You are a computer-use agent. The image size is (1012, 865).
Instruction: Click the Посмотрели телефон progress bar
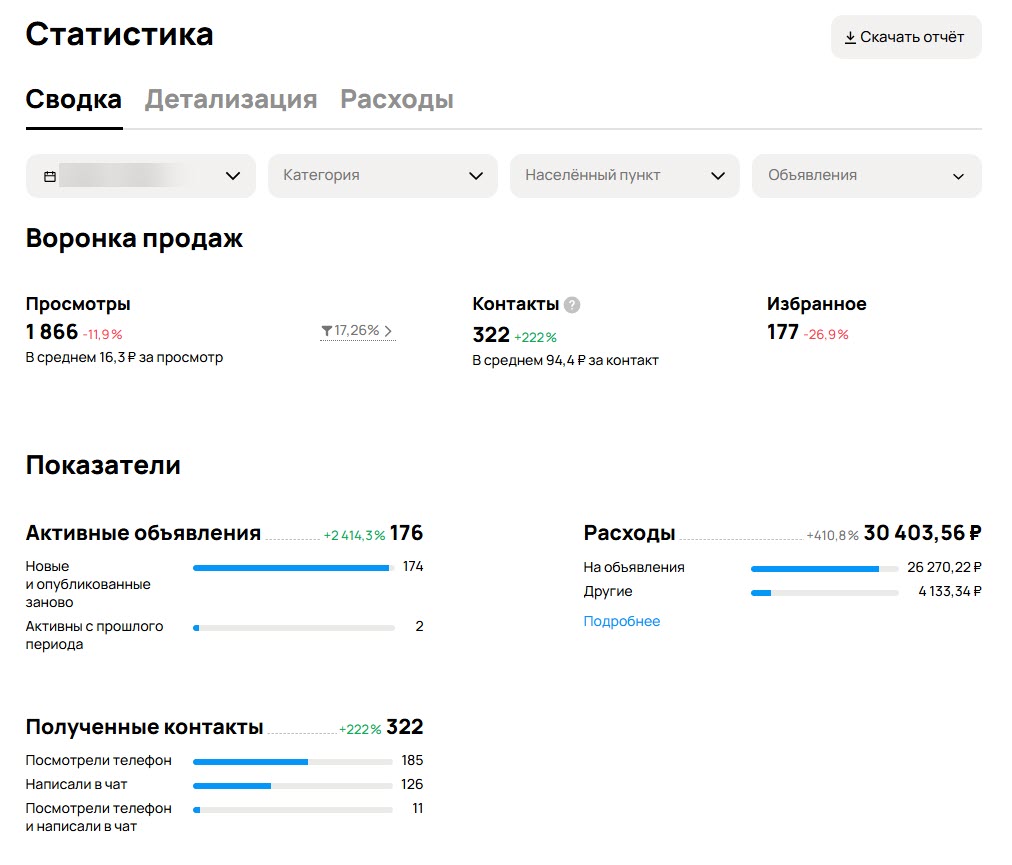[x=292, y=761]
